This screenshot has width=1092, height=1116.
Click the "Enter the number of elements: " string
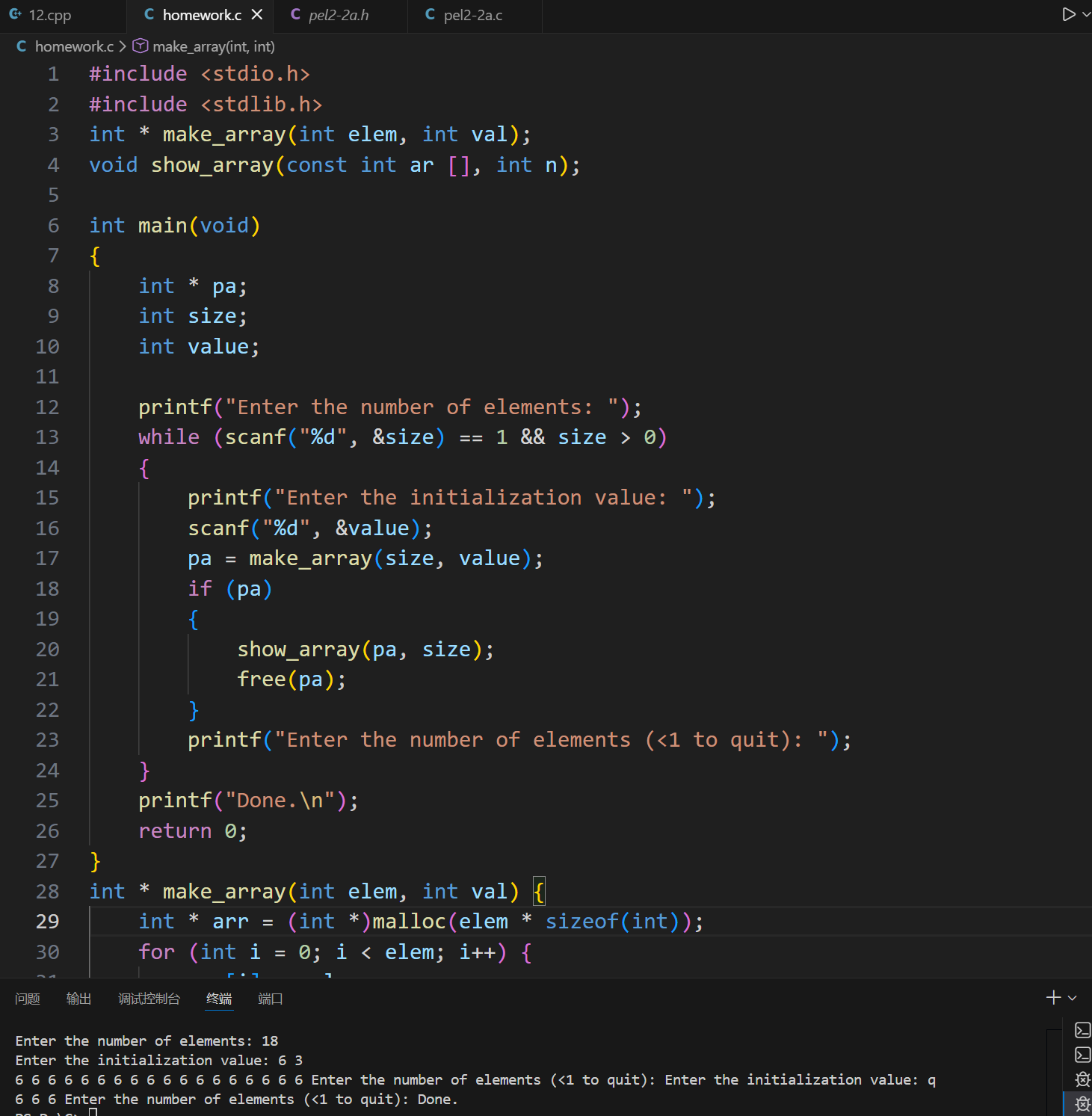422,407
